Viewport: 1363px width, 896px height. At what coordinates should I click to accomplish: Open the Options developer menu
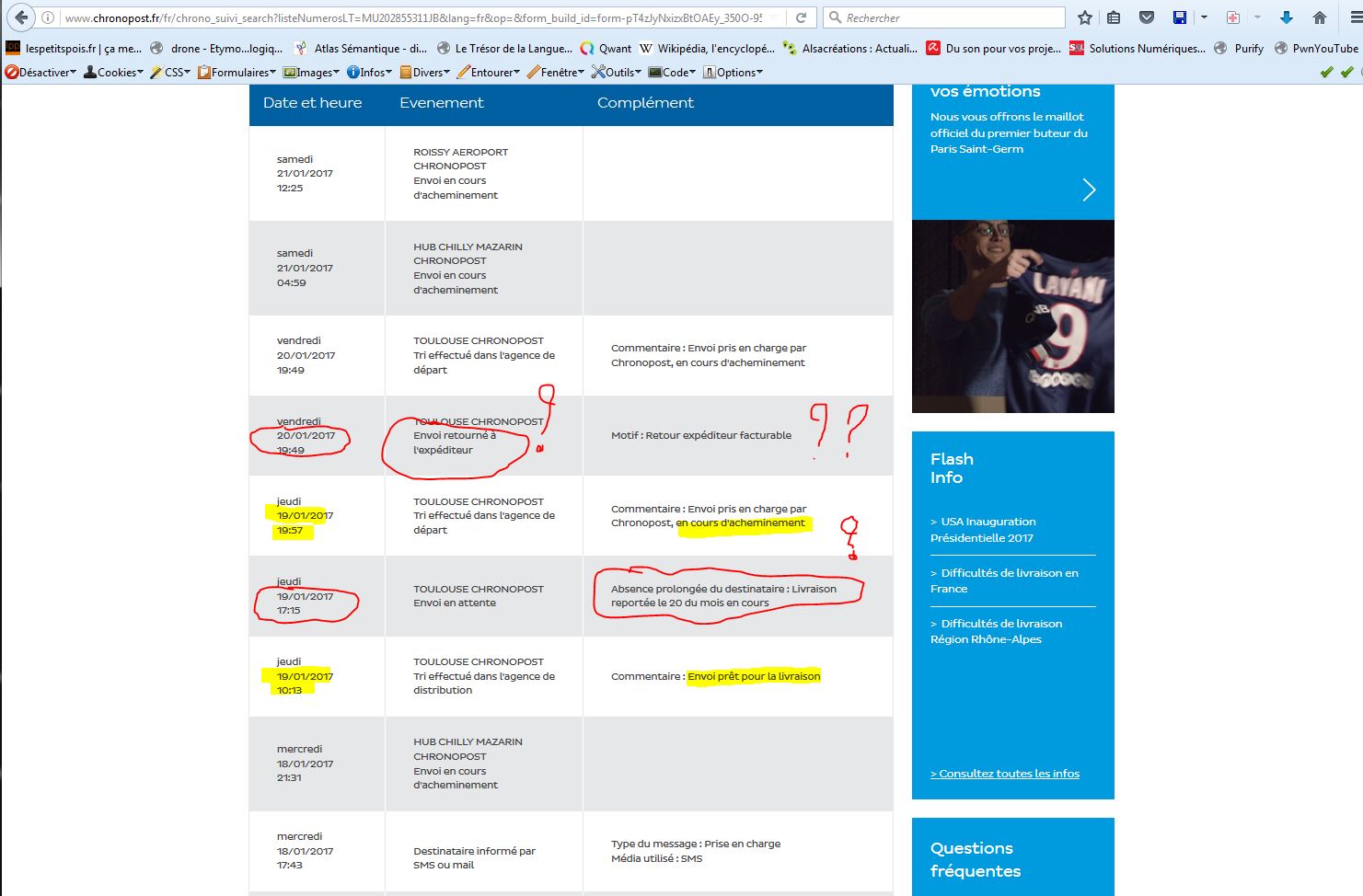(x=733, y=73)
